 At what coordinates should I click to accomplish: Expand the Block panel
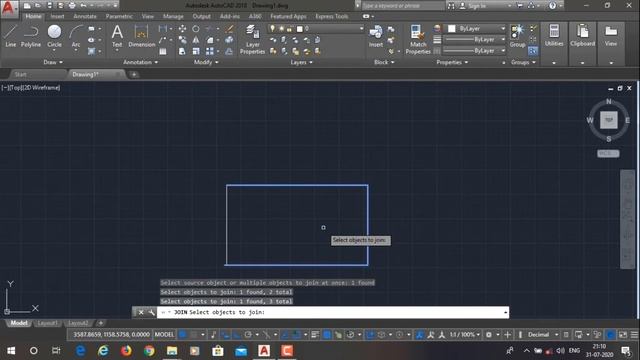coord(384,62)
